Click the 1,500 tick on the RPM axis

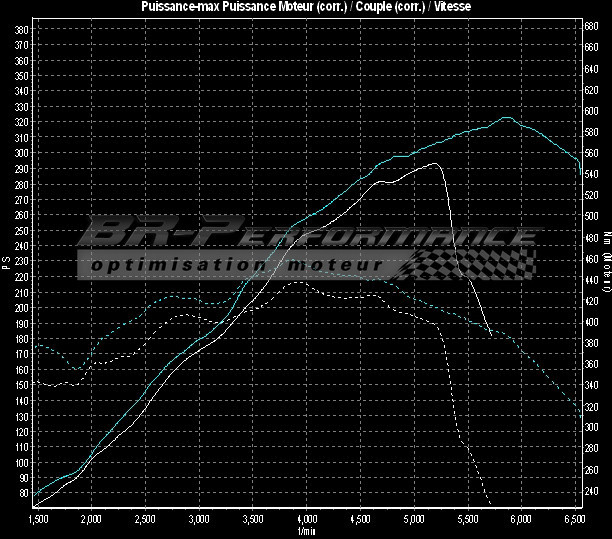(36, 520)
